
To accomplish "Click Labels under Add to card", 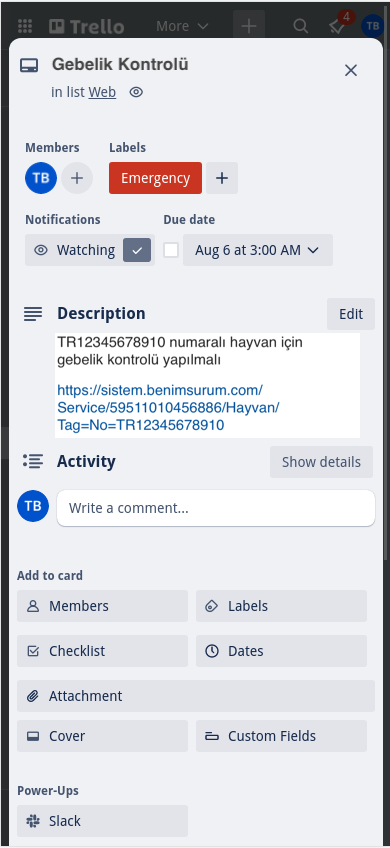I will 281,606.
